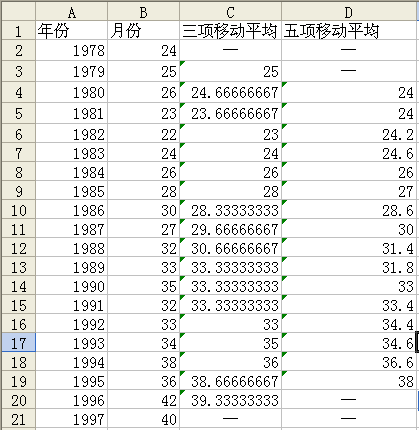The height and width of the screenshot is (430, 419).
Task: Select year cell 1988
Action: pyautogui.click(x=72, y=248)
